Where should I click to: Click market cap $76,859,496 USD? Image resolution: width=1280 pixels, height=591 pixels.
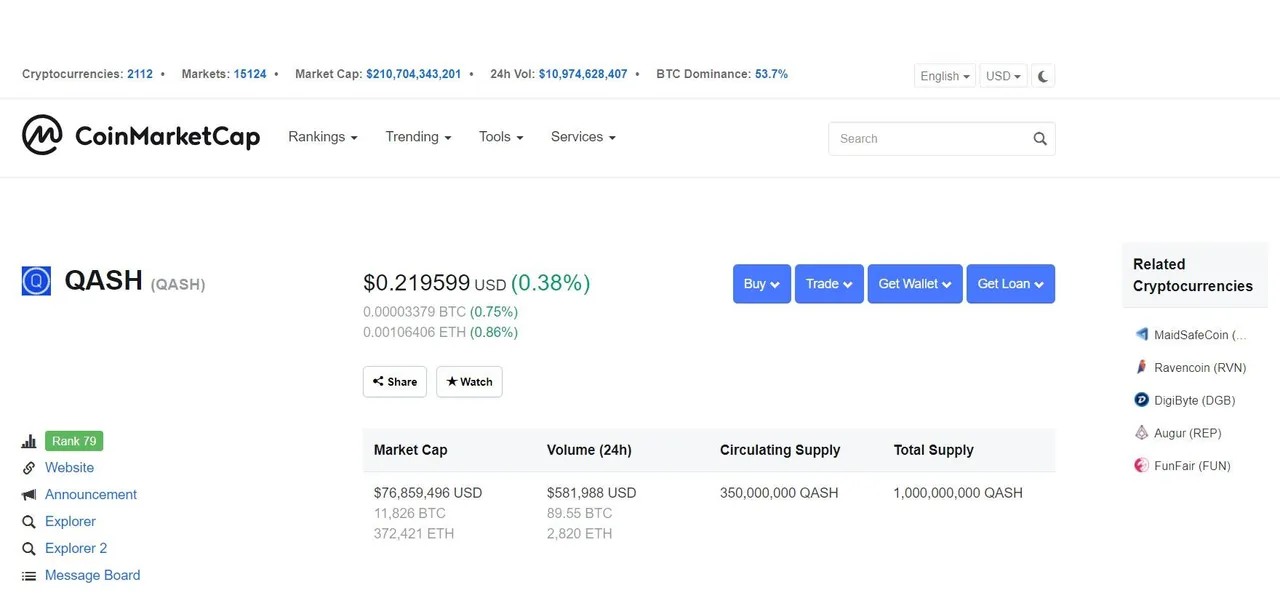(x=428, y=493)
